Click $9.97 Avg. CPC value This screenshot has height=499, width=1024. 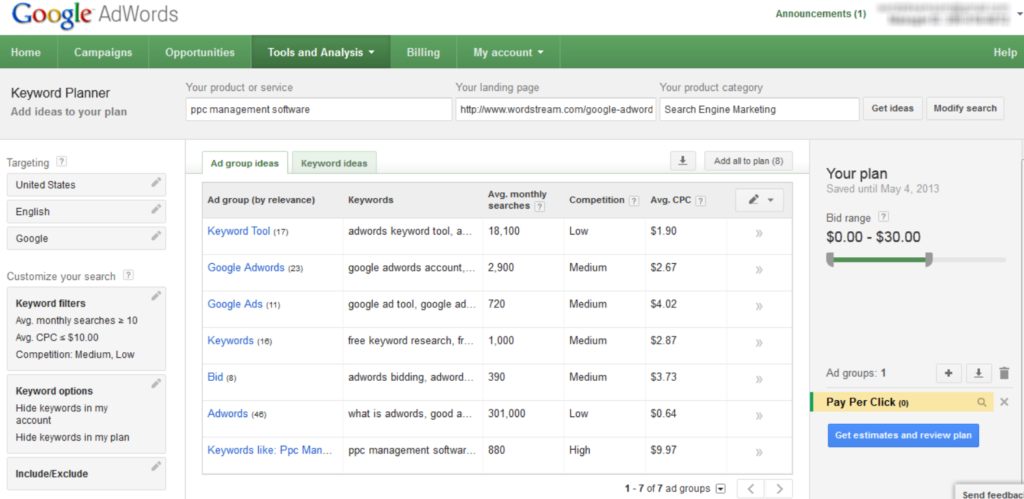664,450
